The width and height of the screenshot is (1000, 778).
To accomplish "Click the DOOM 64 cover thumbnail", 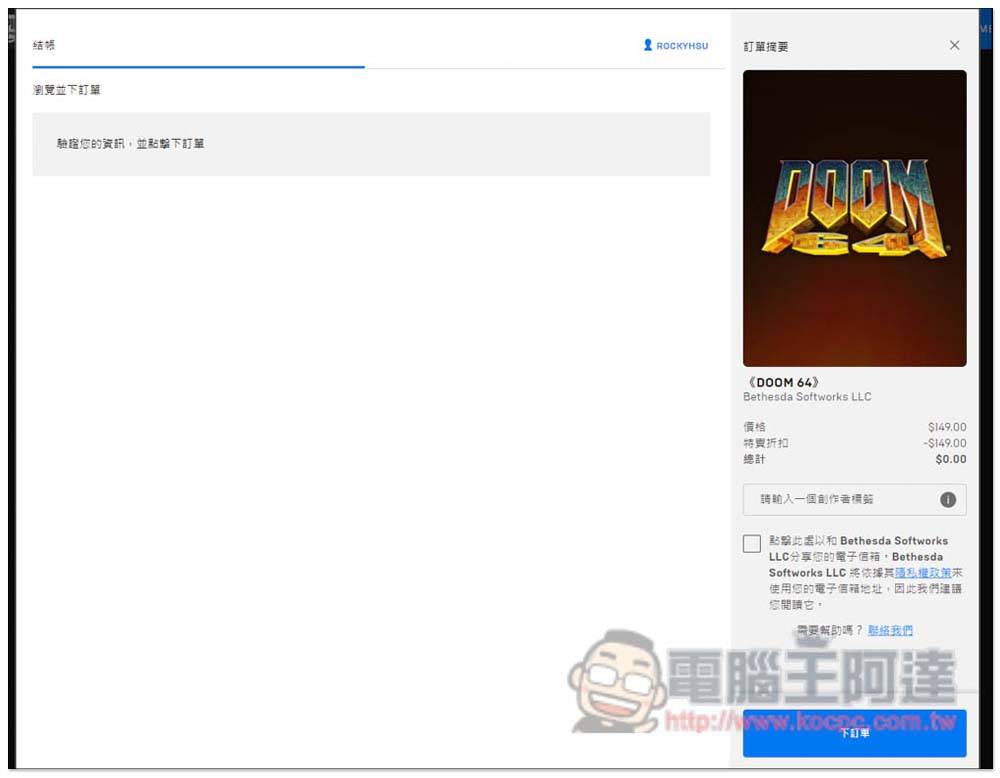I will click(854, 218).
